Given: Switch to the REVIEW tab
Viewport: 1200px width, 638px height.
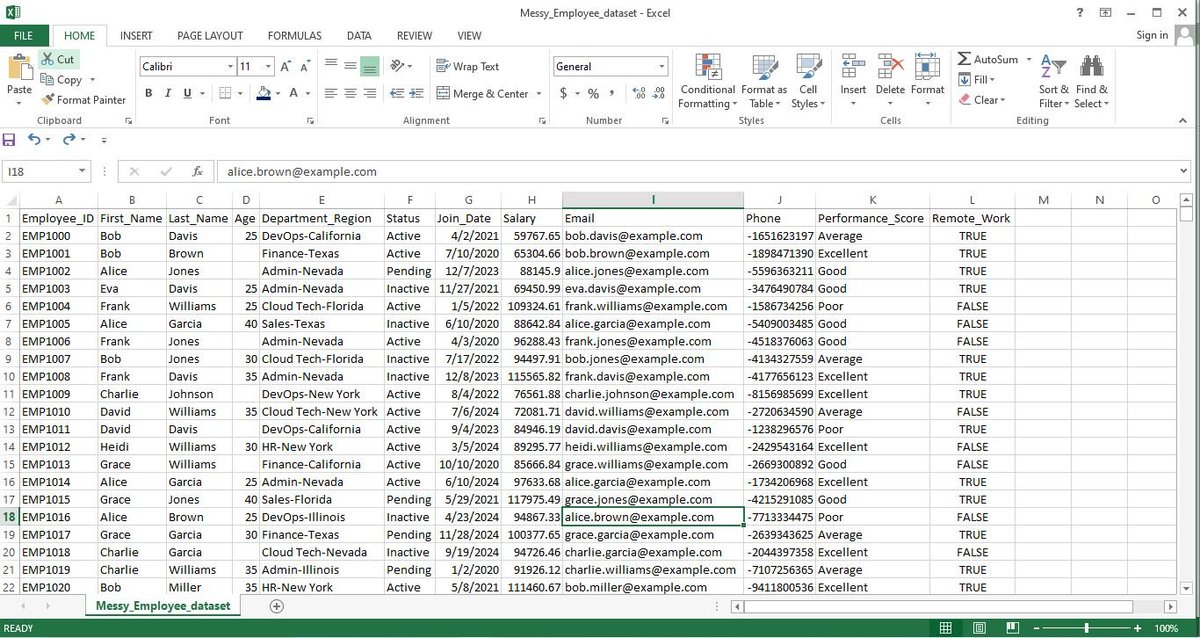Looking at the screenshot, I should pyautogui.click(x=414, y=35).
